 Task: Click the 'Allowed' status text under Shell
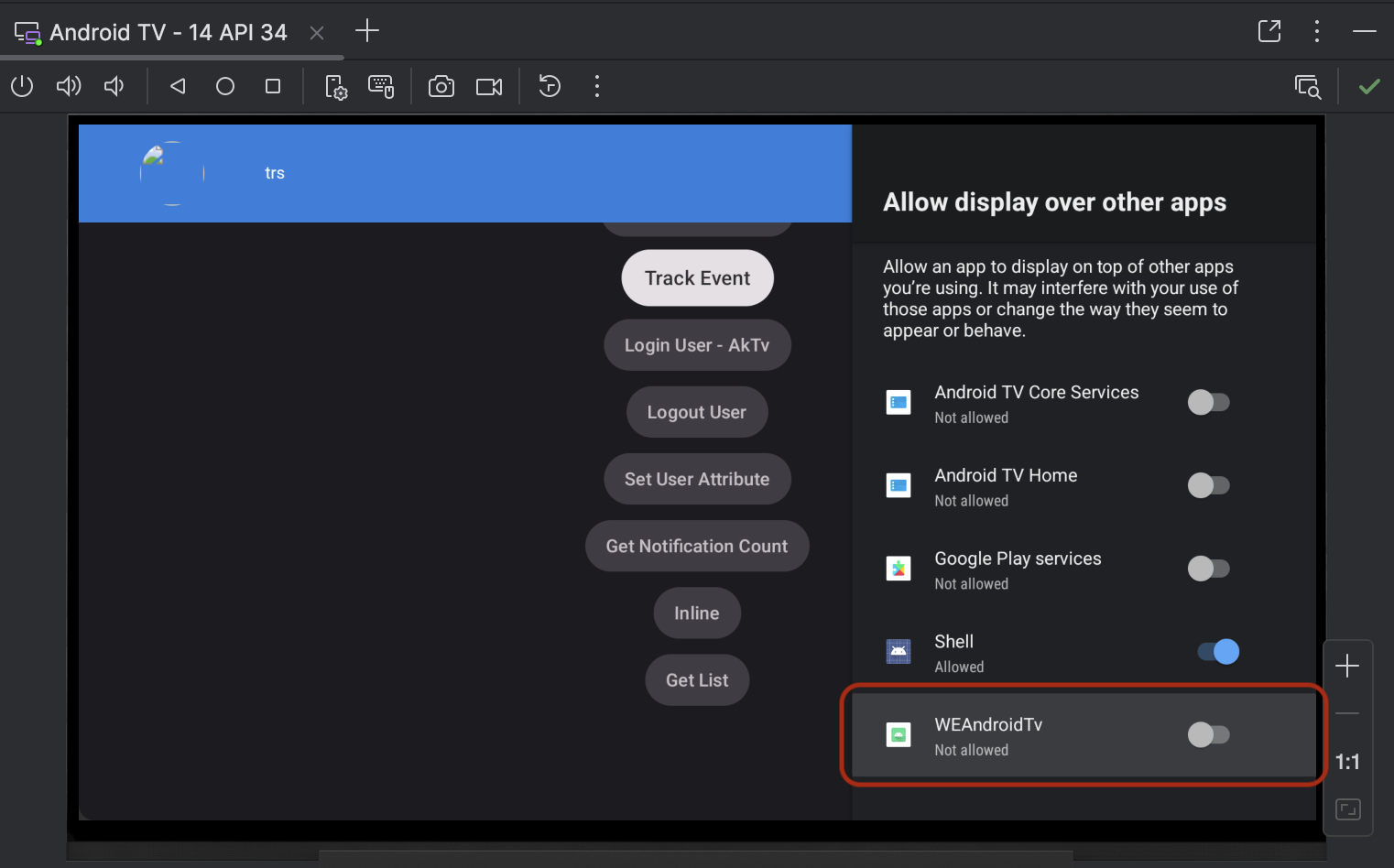[959, 667]
